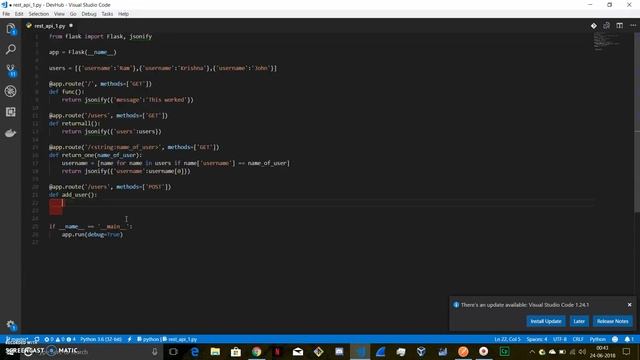
Task: Click the Python 3.6 interpreter selector in the status bar
Action: [101, 339]
